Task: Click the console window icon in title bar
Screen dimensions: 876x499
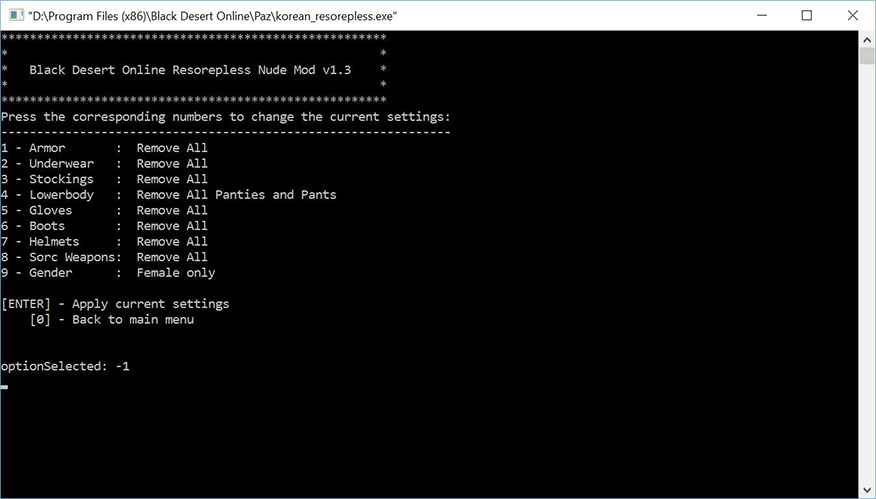Action: [14, 15]
